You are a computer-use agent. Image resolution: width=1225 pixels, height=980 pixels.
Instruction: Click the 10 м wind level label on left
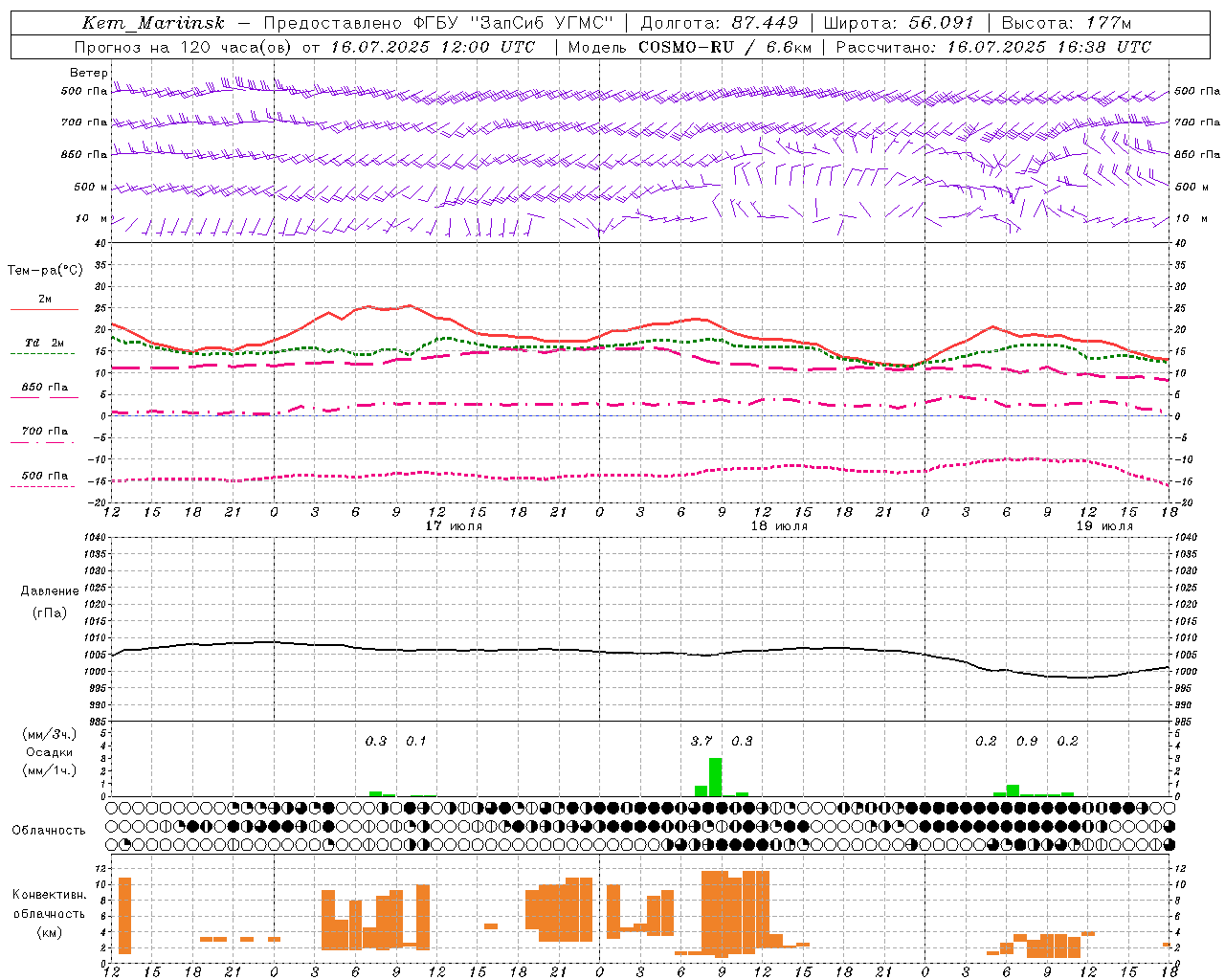click(x=92, y=218)
